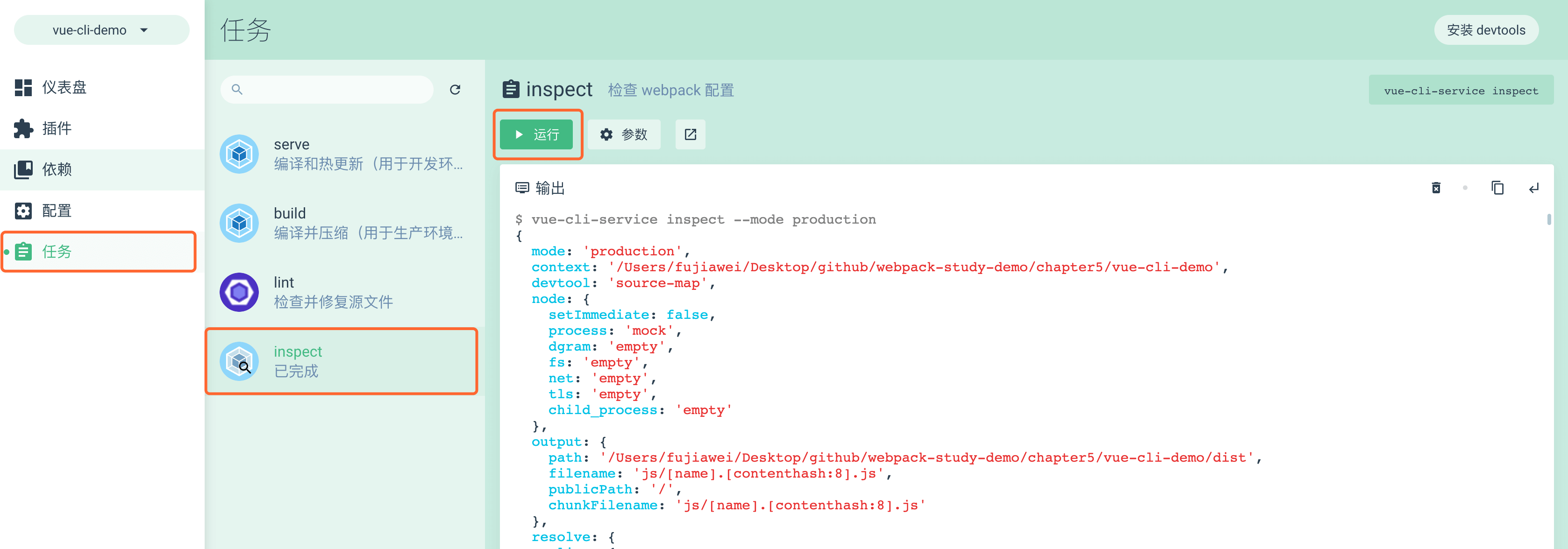Screen dimensions: 1568x549
Task: Click the serve task webpack icon
Action: [239, 154]
